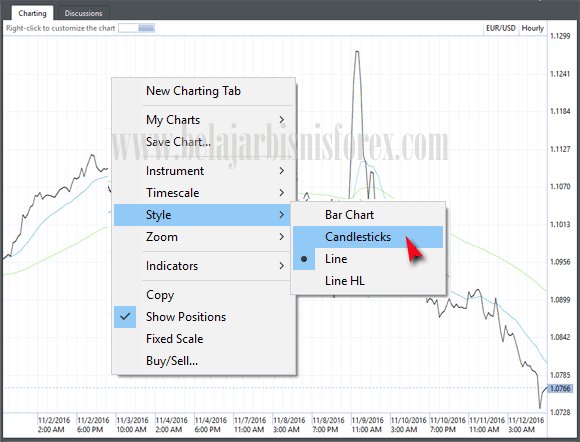Screen dimensions: 580x442
Task: Click the 11/9/2016 11:00 AM time label
Action: (367, 425)
